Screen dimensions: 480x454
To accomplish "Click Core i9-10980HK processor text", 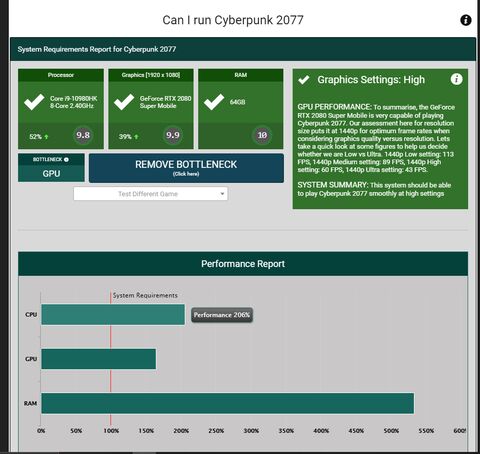I will tap(74, 102).
